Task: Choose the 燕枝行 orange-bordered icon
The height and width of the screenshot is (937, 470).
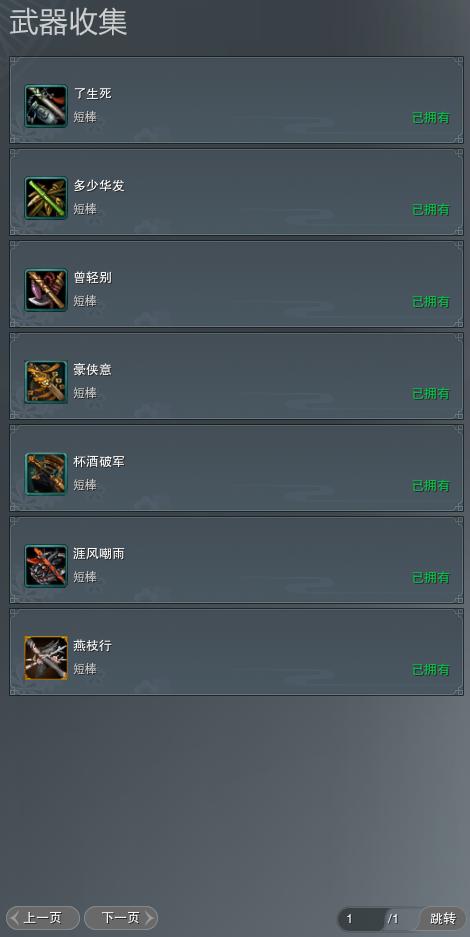Action: coord(46,658)
